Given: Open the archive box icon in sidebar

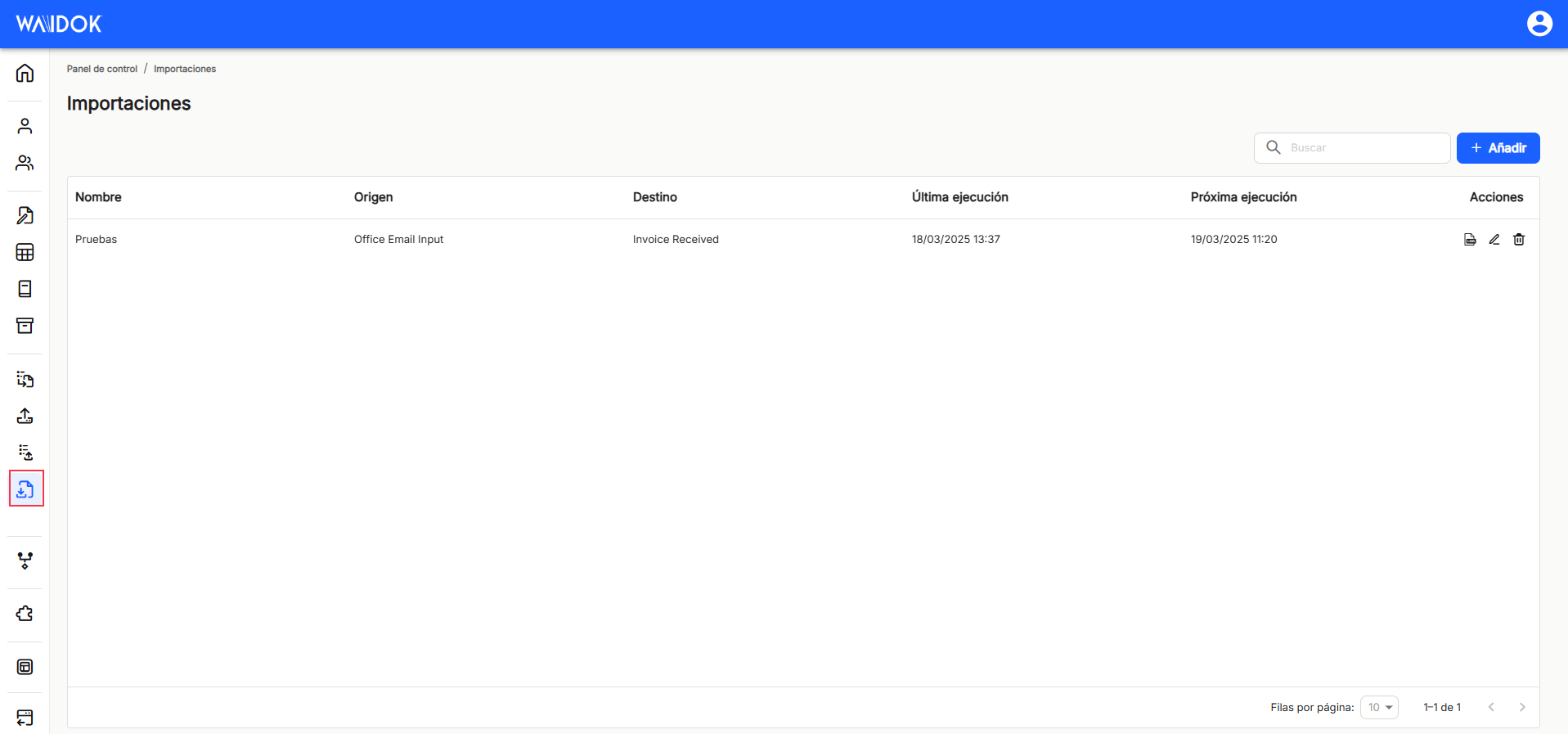Looking at the screenshot, I should [x=25, y=326].
